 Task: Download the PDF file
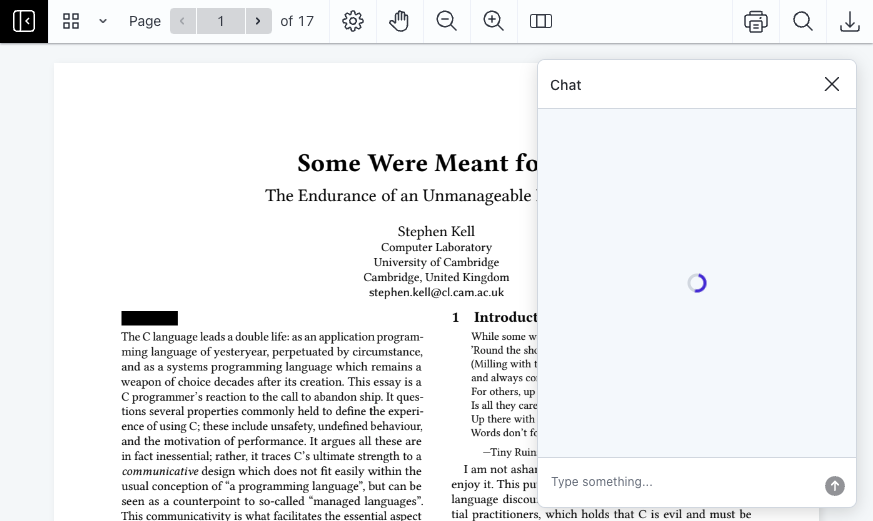click(x=849, y=21)
